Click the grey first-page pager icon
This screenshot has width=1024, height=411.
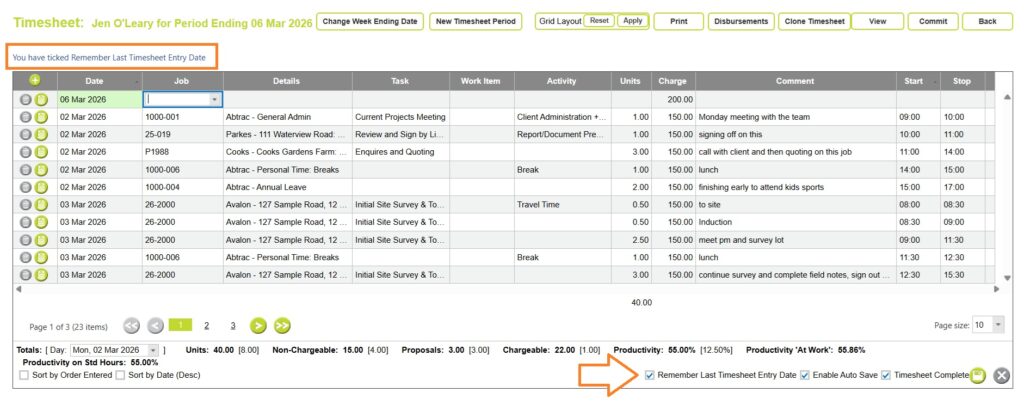(x=131, y=325)
